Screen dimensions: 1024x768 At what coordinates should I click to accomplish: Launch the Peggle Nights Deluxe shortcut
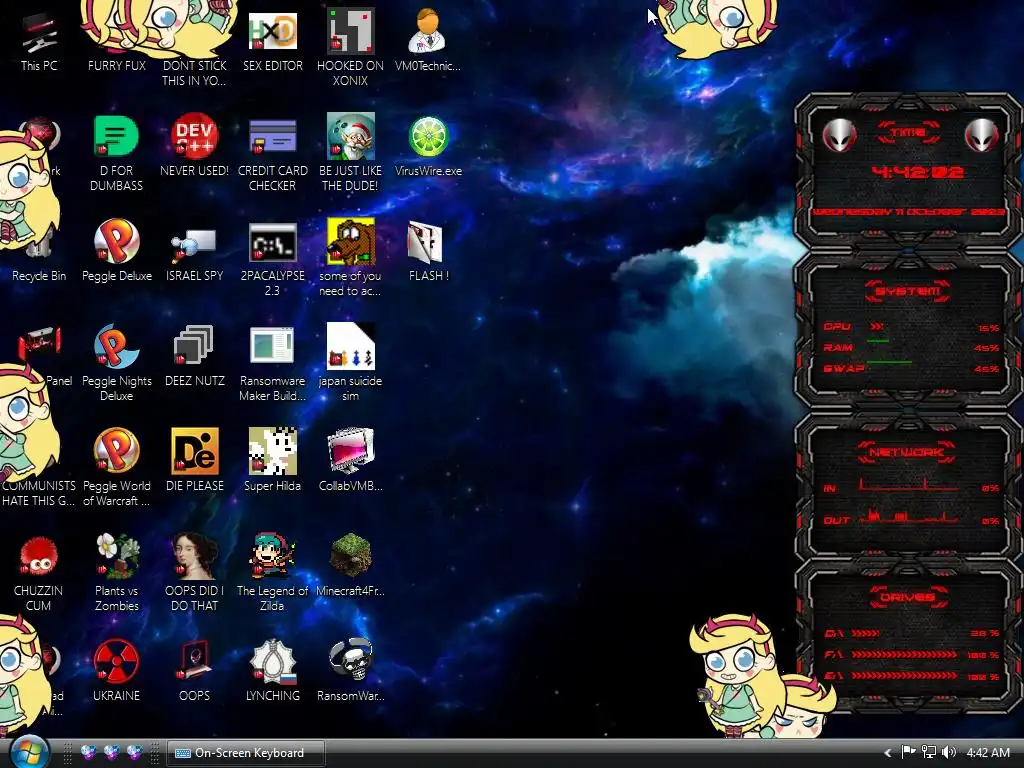[116, 363]
